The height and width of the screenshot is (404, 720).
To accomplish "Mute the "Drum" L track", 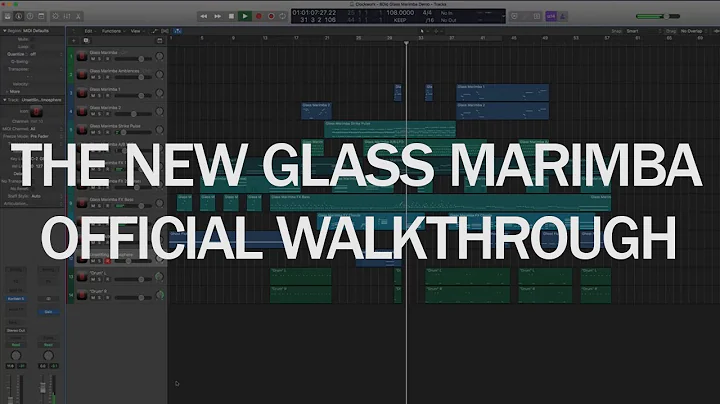I will pyautogui.click(x=93, y=279).
